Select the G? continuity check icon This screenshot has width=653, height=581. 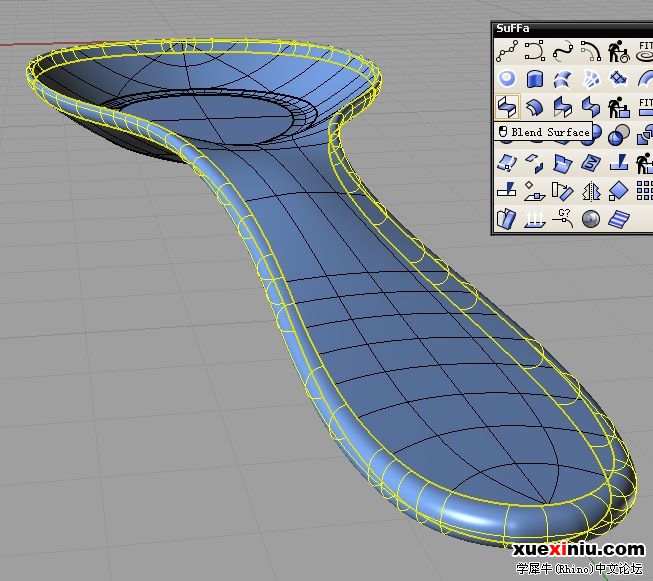point(563,219)
